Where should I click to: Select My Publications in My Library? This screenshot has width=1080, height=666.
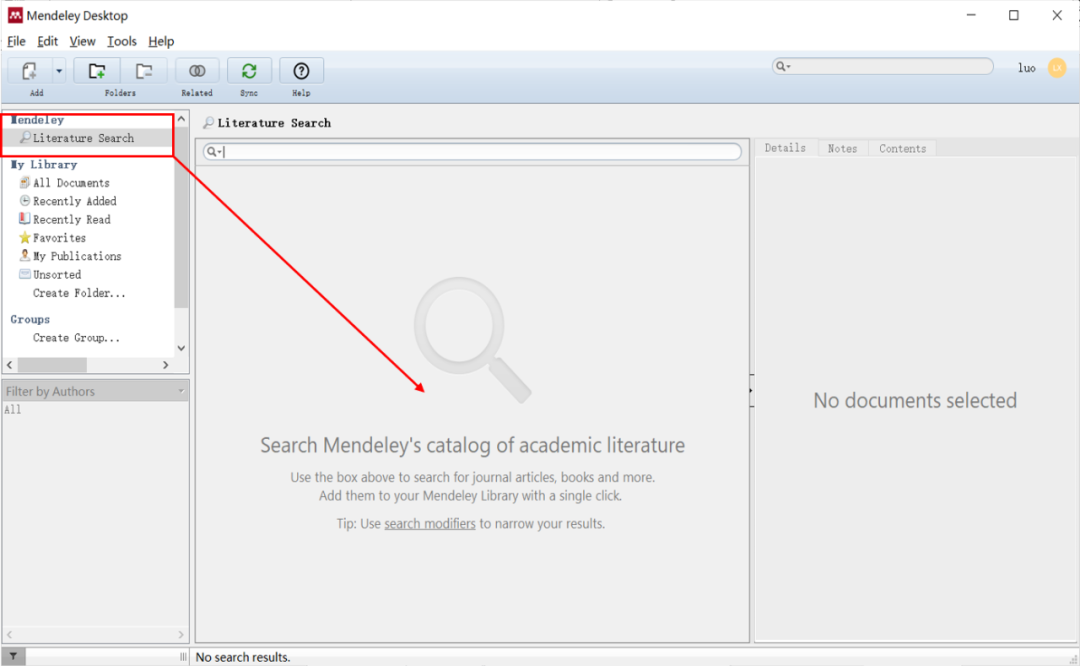[76, 256]
